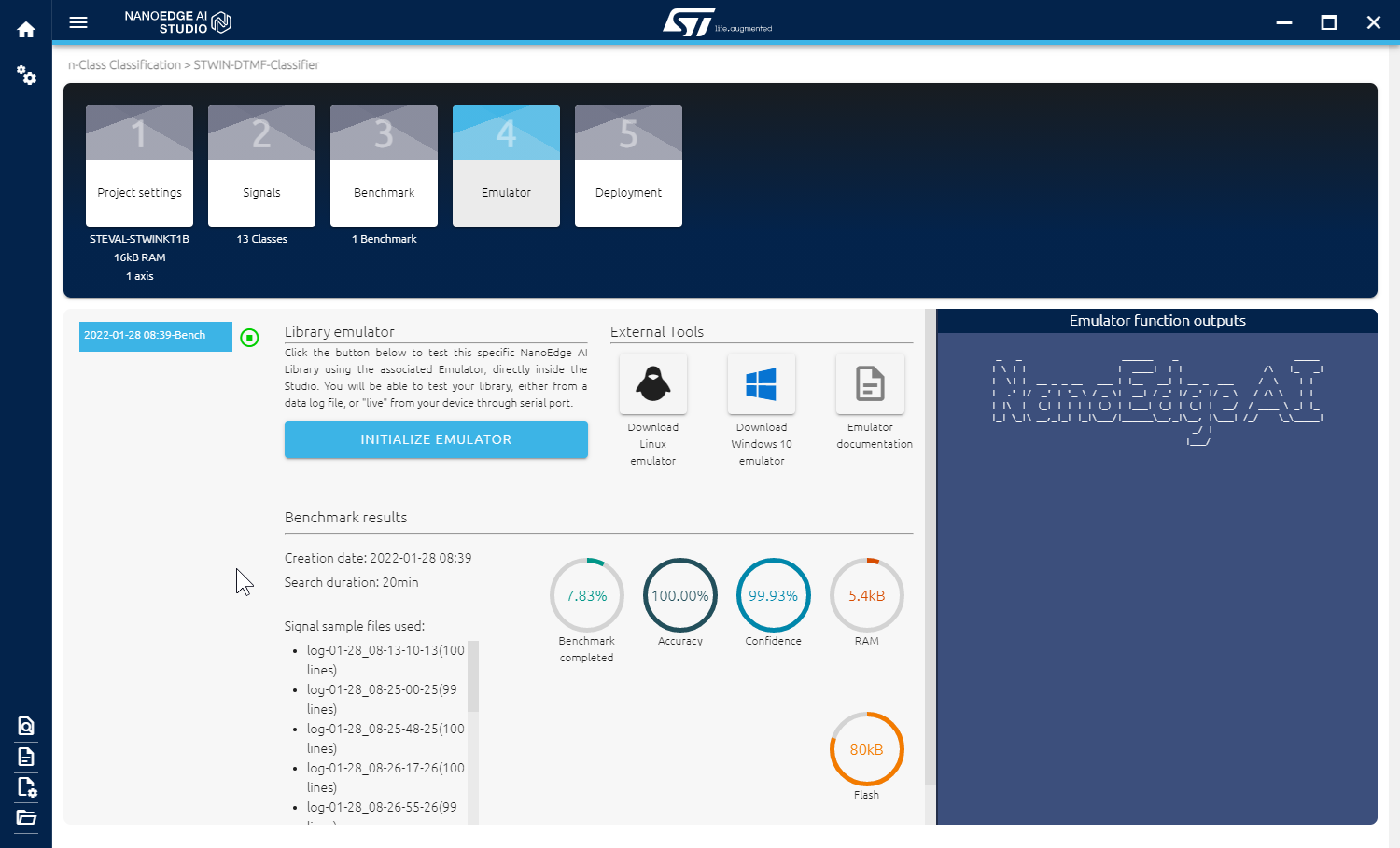Minimize the application window
Viewport: 1400px width, 848px height.
point(1284,22)
